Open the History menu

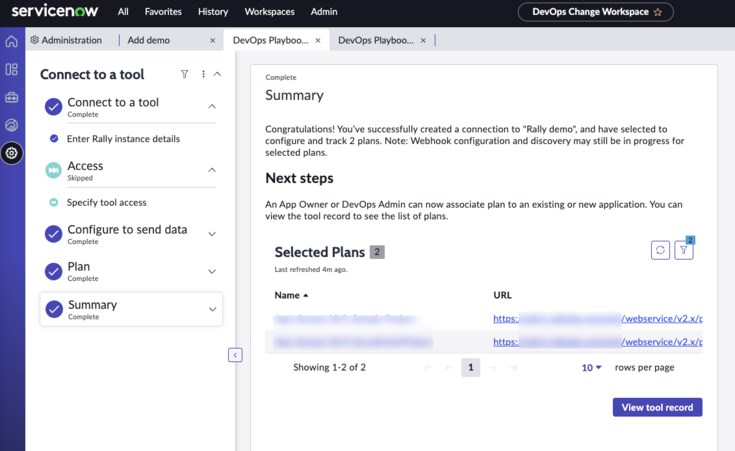pos(213,12)
